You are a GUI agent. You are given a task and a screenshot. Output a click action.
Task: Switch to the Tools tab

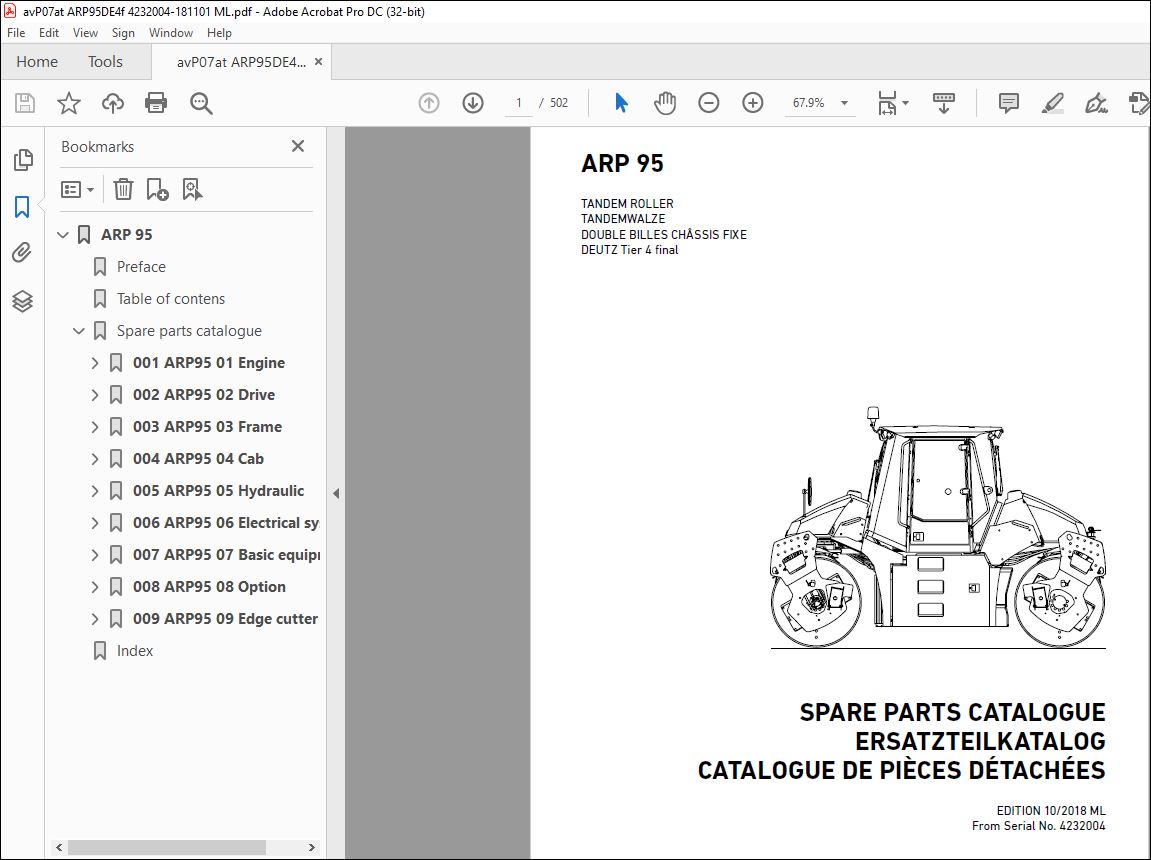pos(105,62)
